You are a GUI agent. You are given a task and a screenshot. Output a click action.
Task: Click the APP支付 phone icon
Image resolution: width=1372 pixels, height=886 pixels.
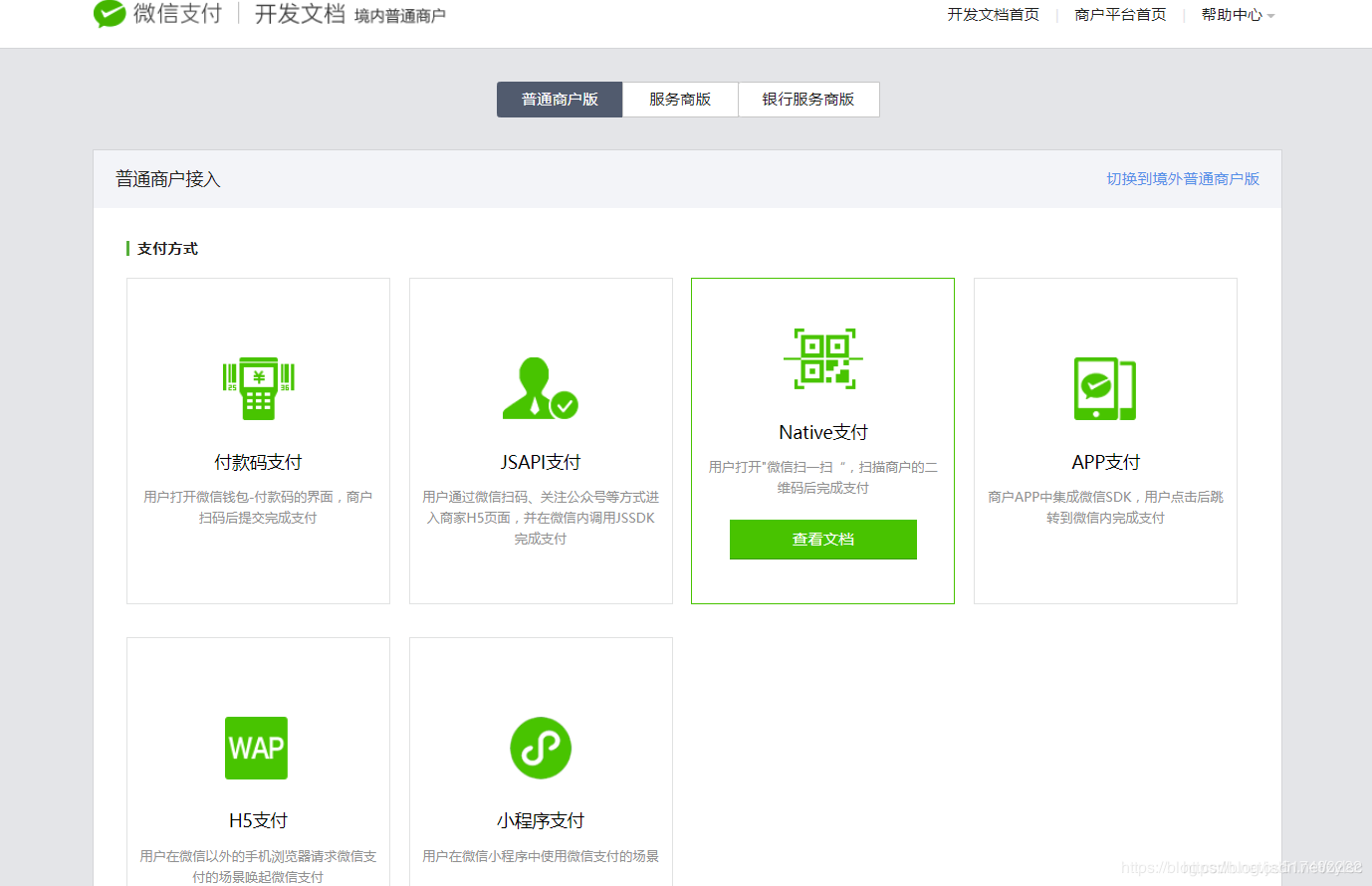tap(1105, 388)
